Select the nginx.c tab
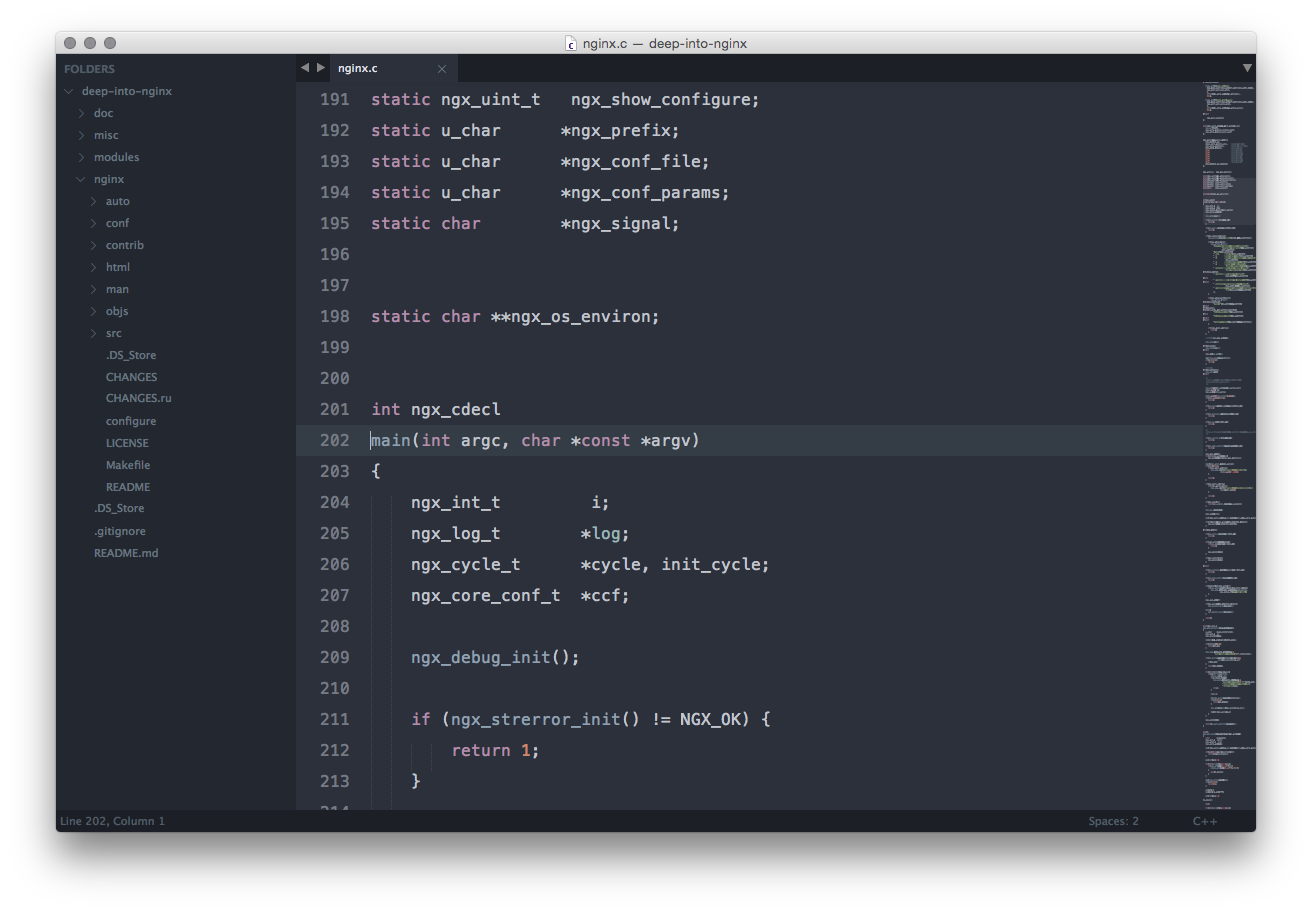The image size is (1312, 912). [x=393, y=68]
